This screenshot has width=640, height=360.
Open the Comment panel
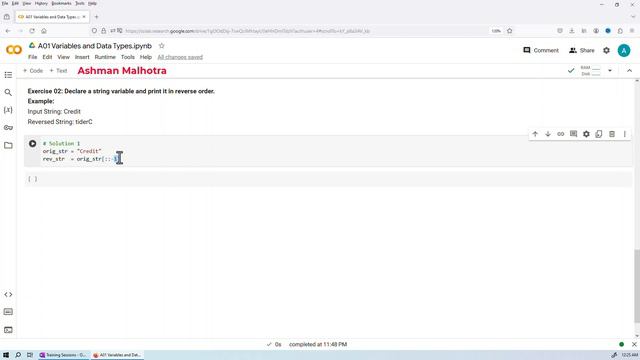click(541, 50)
